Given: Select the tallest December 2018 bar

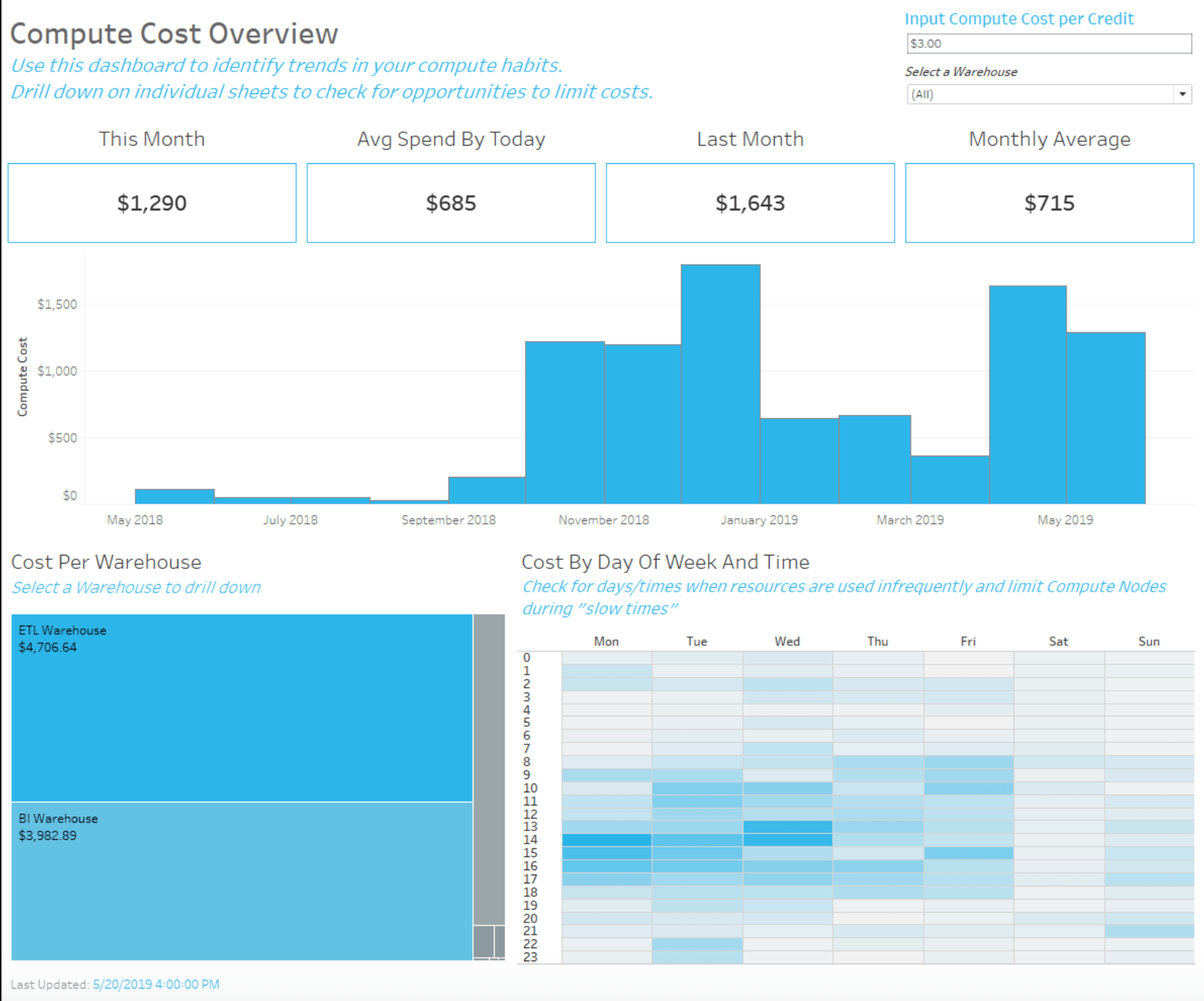Looking at the screenshot, I should (x=720, y=382).
